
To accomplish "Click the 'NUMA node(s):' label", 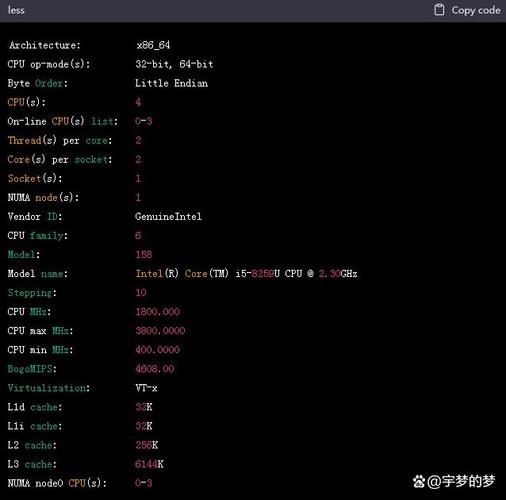I will click(x=43, y=197).
